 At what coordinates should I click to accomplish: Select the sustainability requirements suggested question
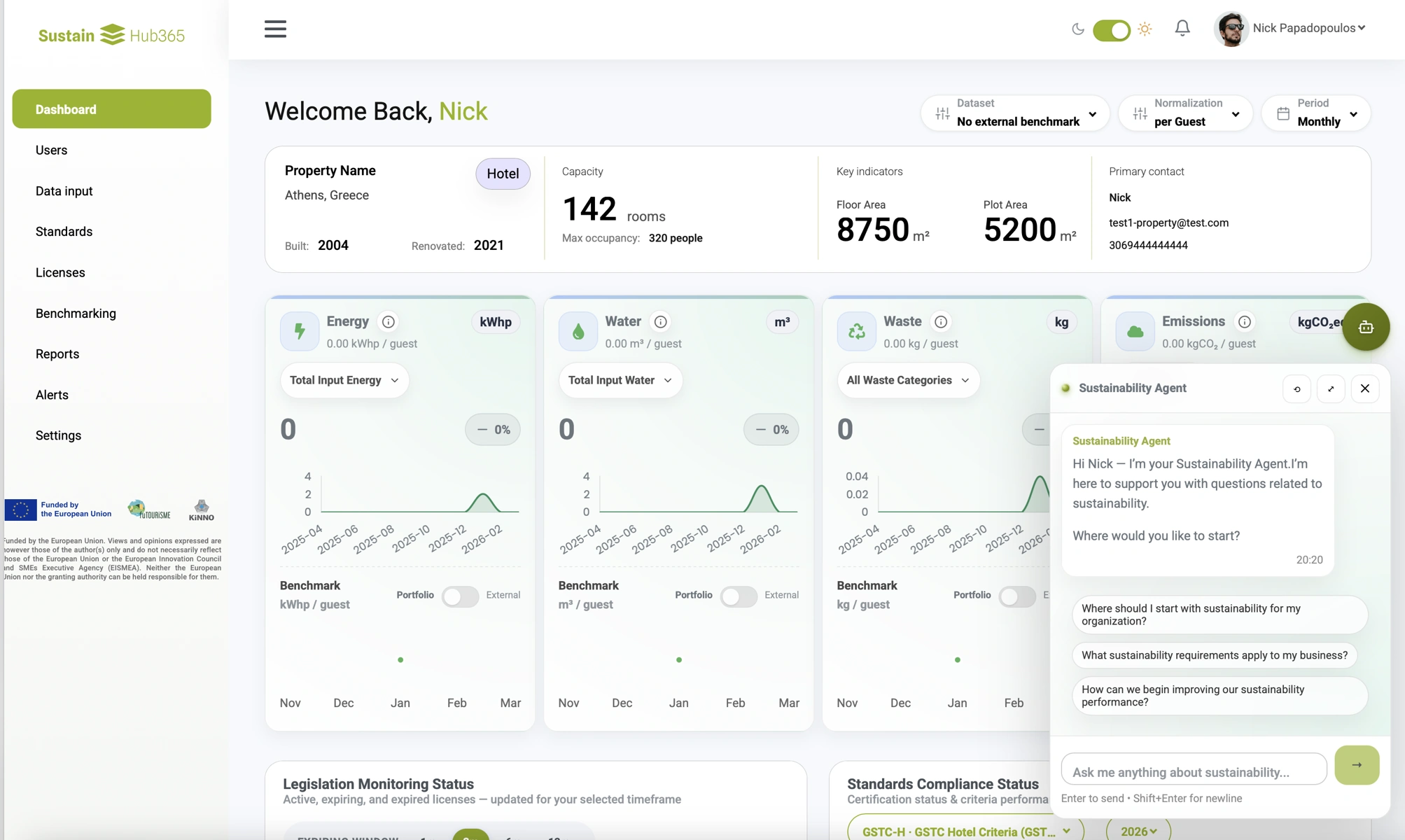(1214, 655)
